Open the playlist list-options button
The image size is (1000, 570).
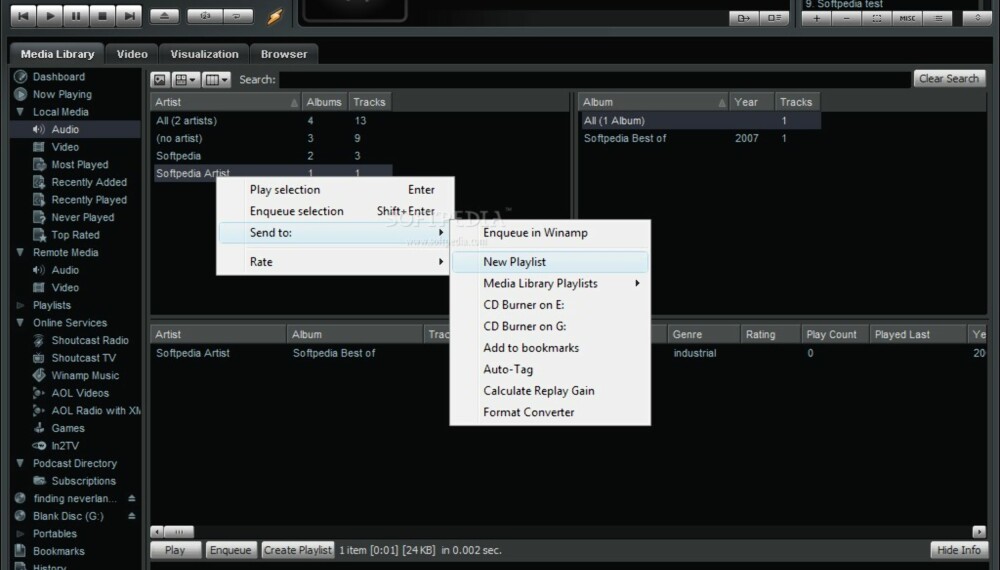click(938, 18)
